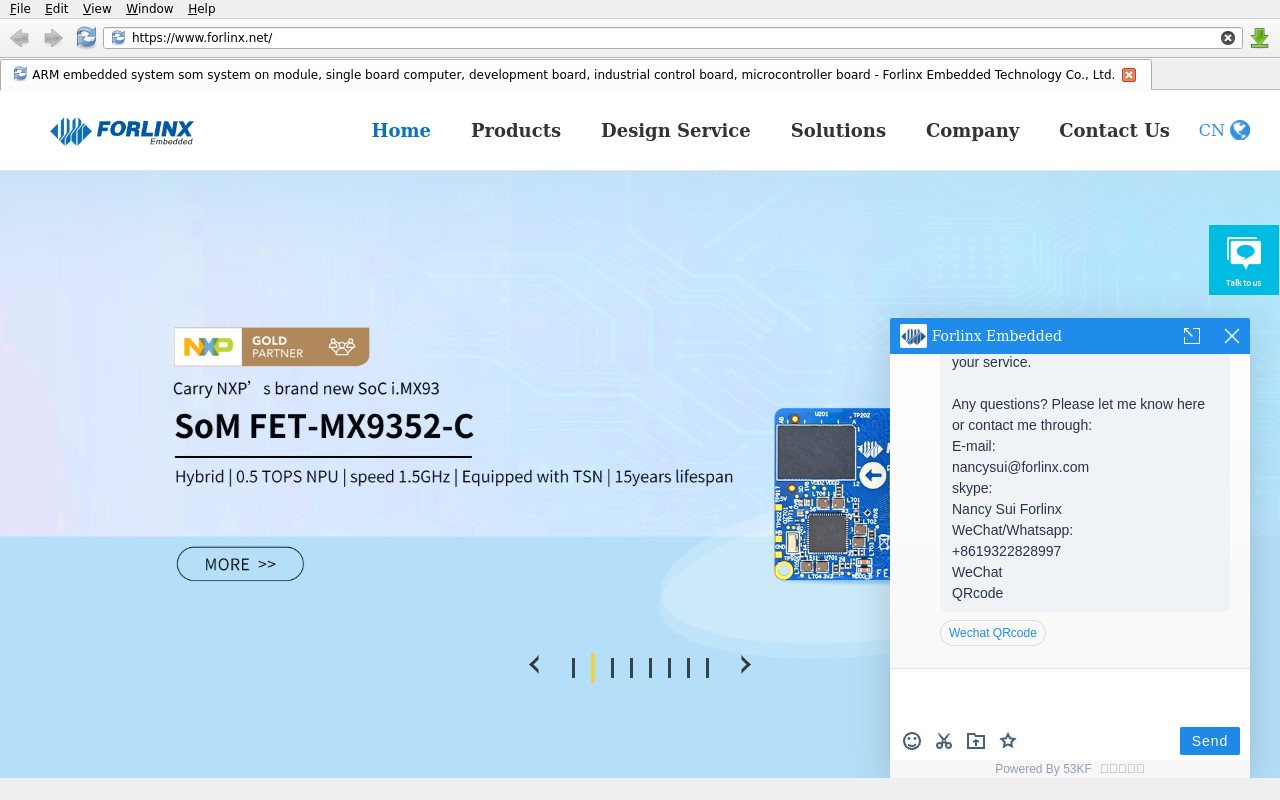This screenshot has width=1280, height=800.
Task: Open the Company nav menu
Action: click(973, 131)
